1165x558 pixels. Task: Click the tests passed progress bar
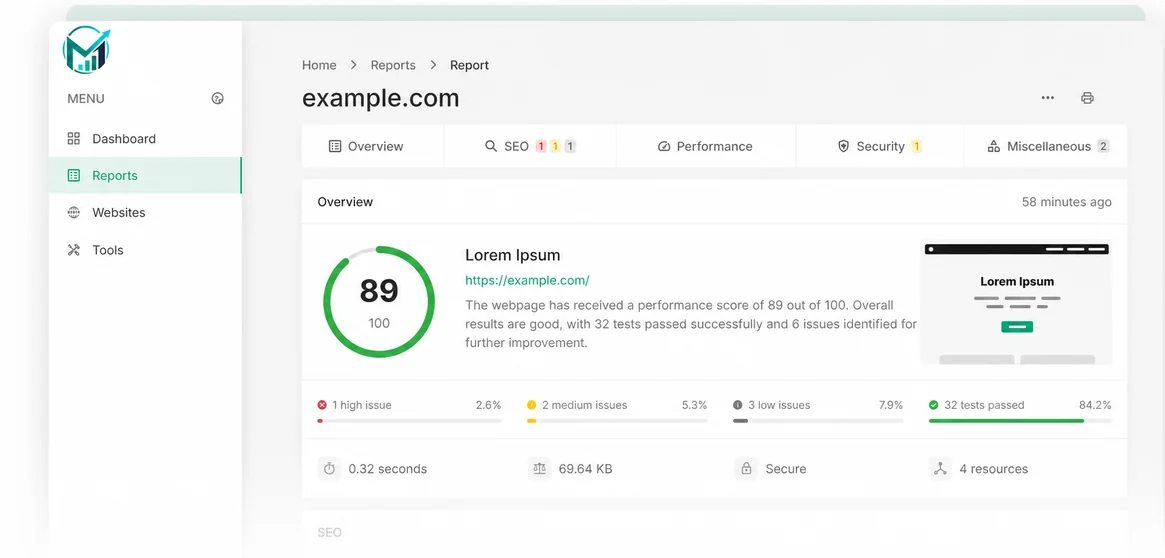(1020, 421)
